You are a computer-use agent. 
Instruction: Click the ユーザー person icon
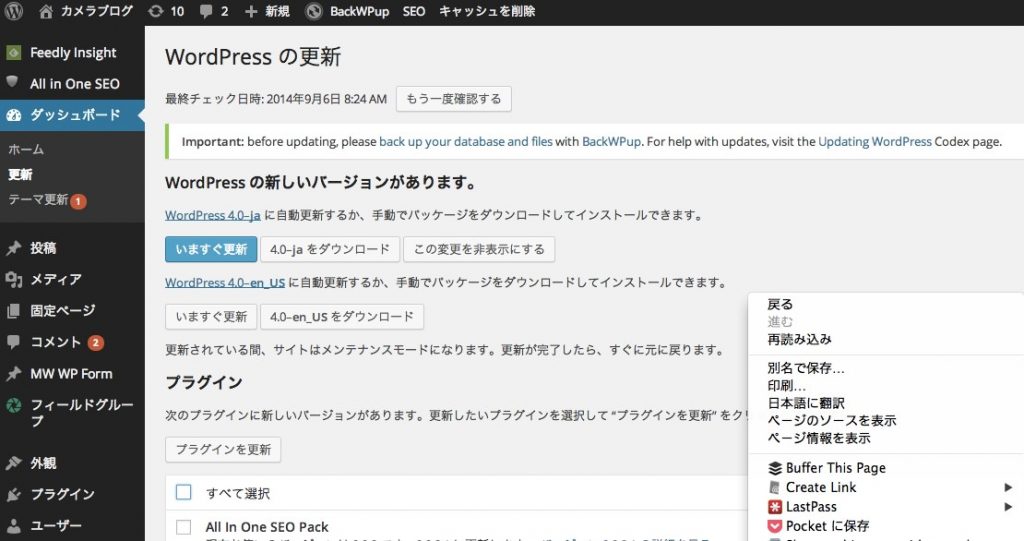(14, 526)
